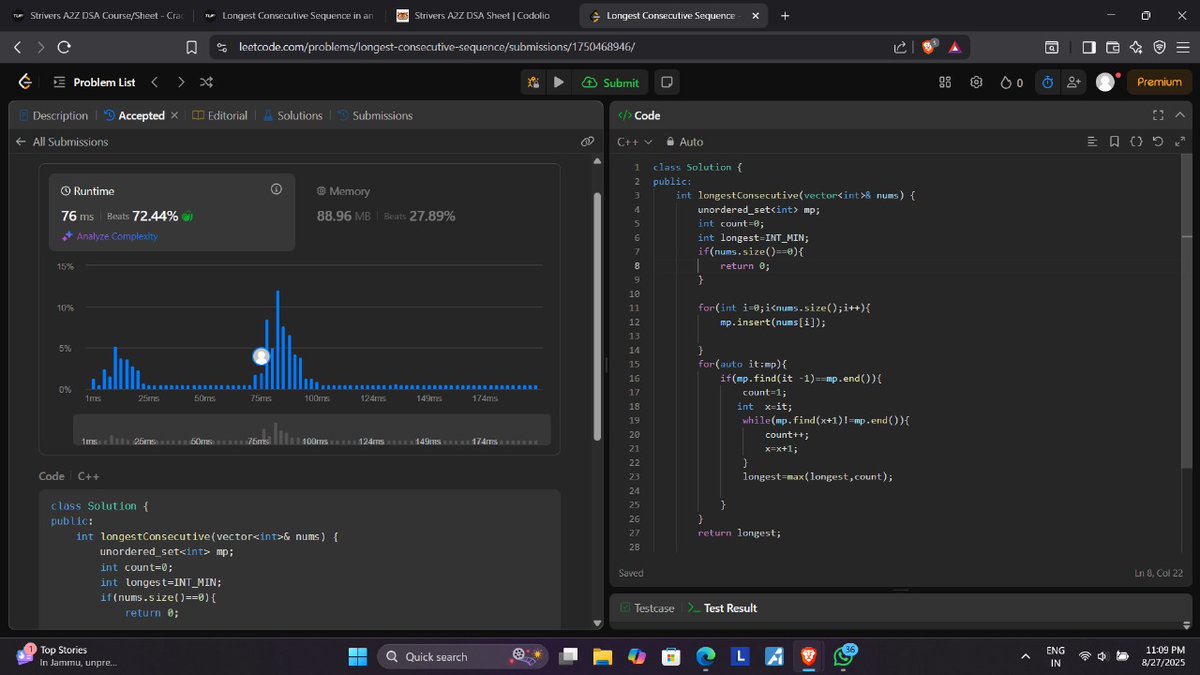Open the profile avatar menu
The height and width of the screenshot is (675, 1200).
click(x=1105, y=82)
